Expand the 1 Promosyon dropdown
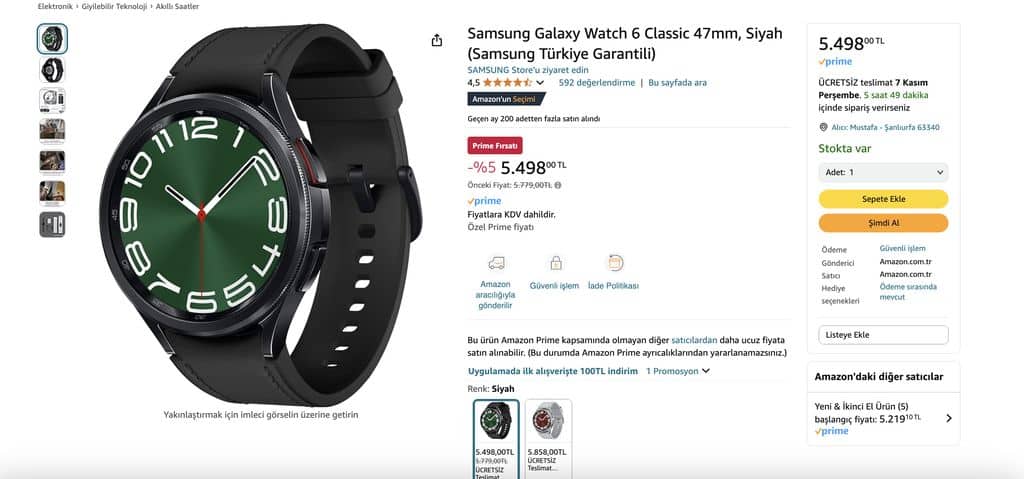Viewport: 1024px width, 479px height. (x=677, y=371)
